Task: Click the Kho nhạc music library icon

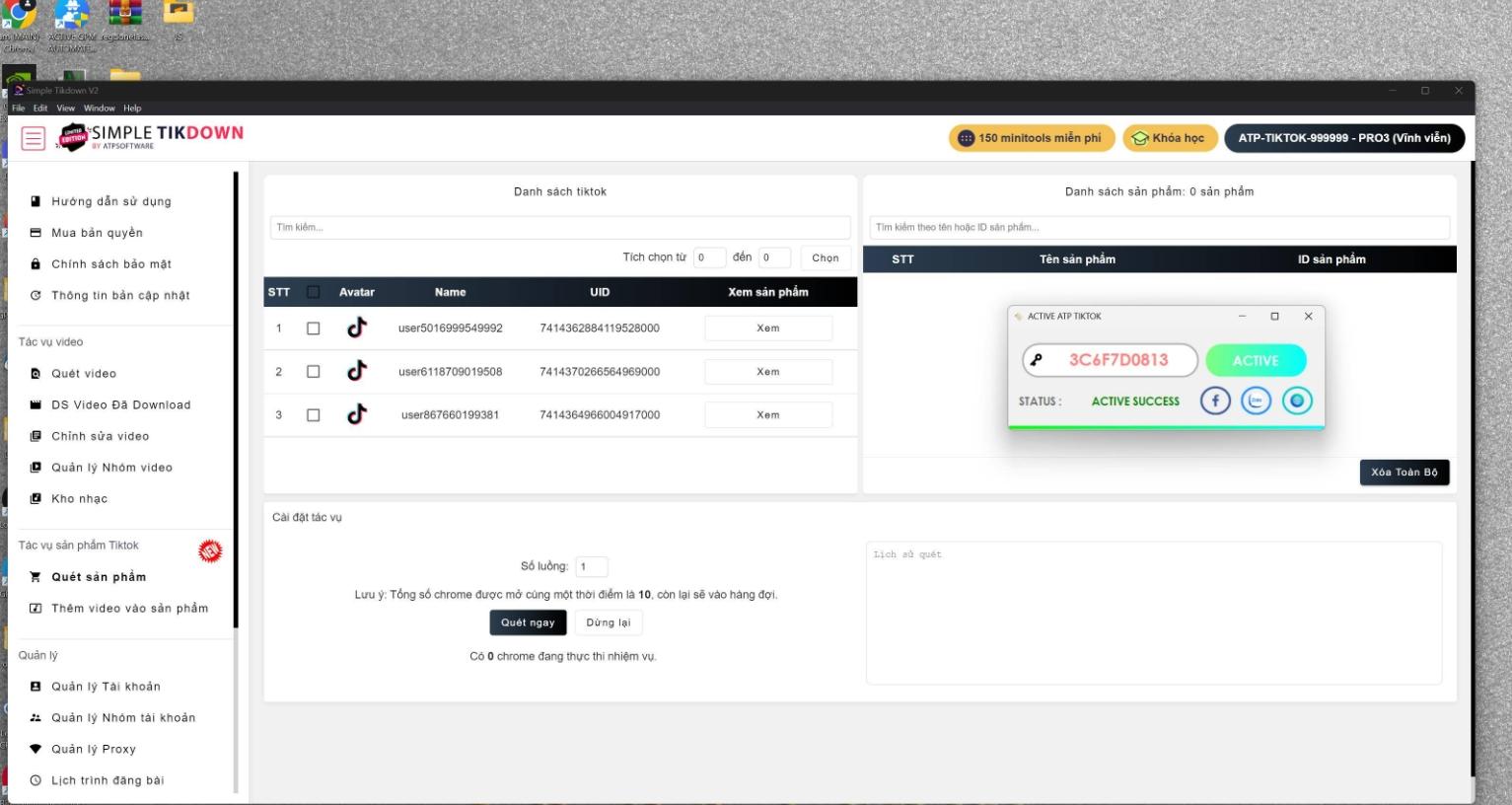Action: coord(36,499)
